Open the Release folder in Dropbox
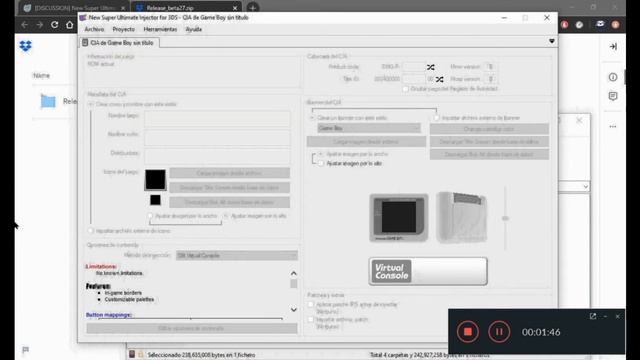 [48, 101]
